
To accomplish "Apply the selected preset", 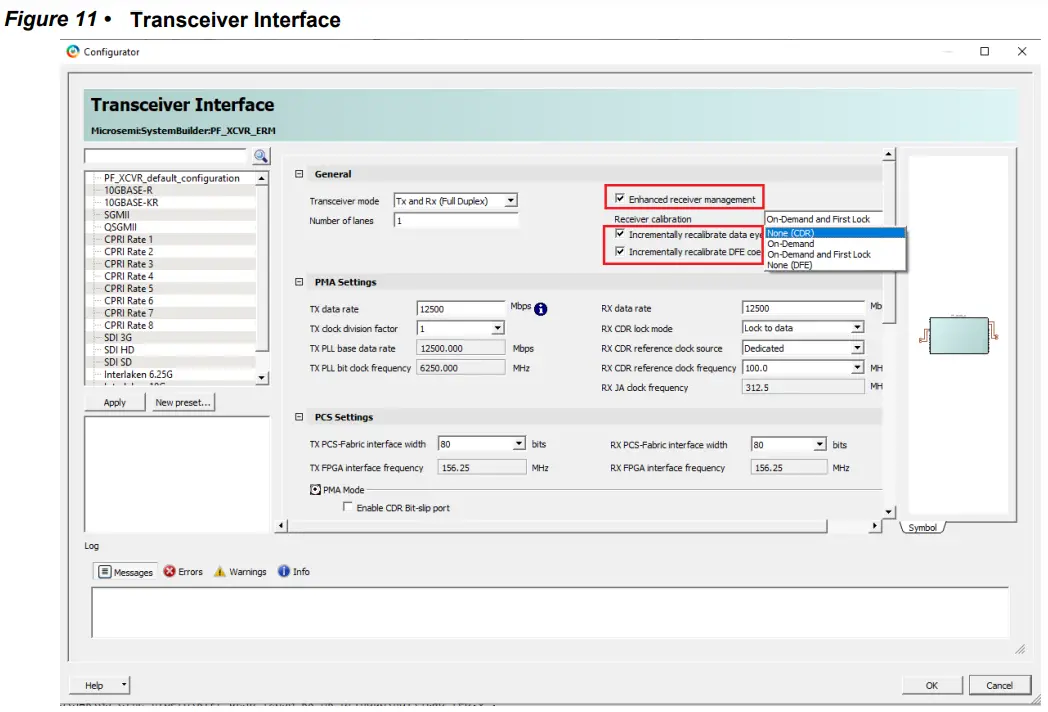I will coord(115,401).
